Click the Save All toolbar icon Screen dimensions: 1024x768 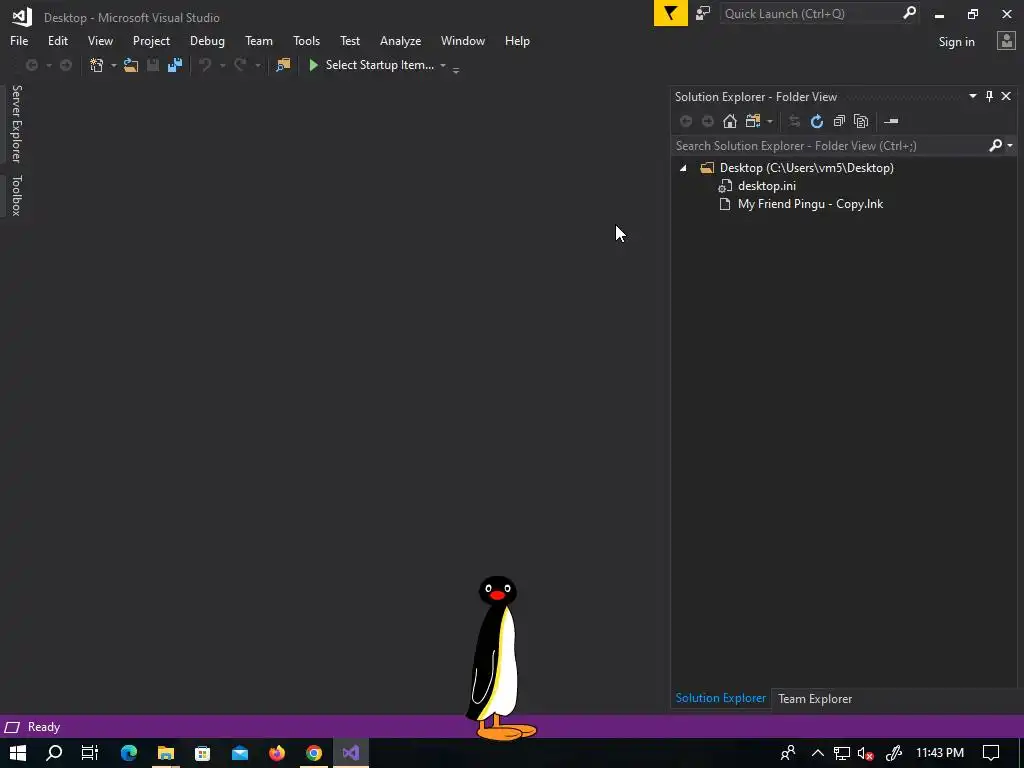coord(174,65)
